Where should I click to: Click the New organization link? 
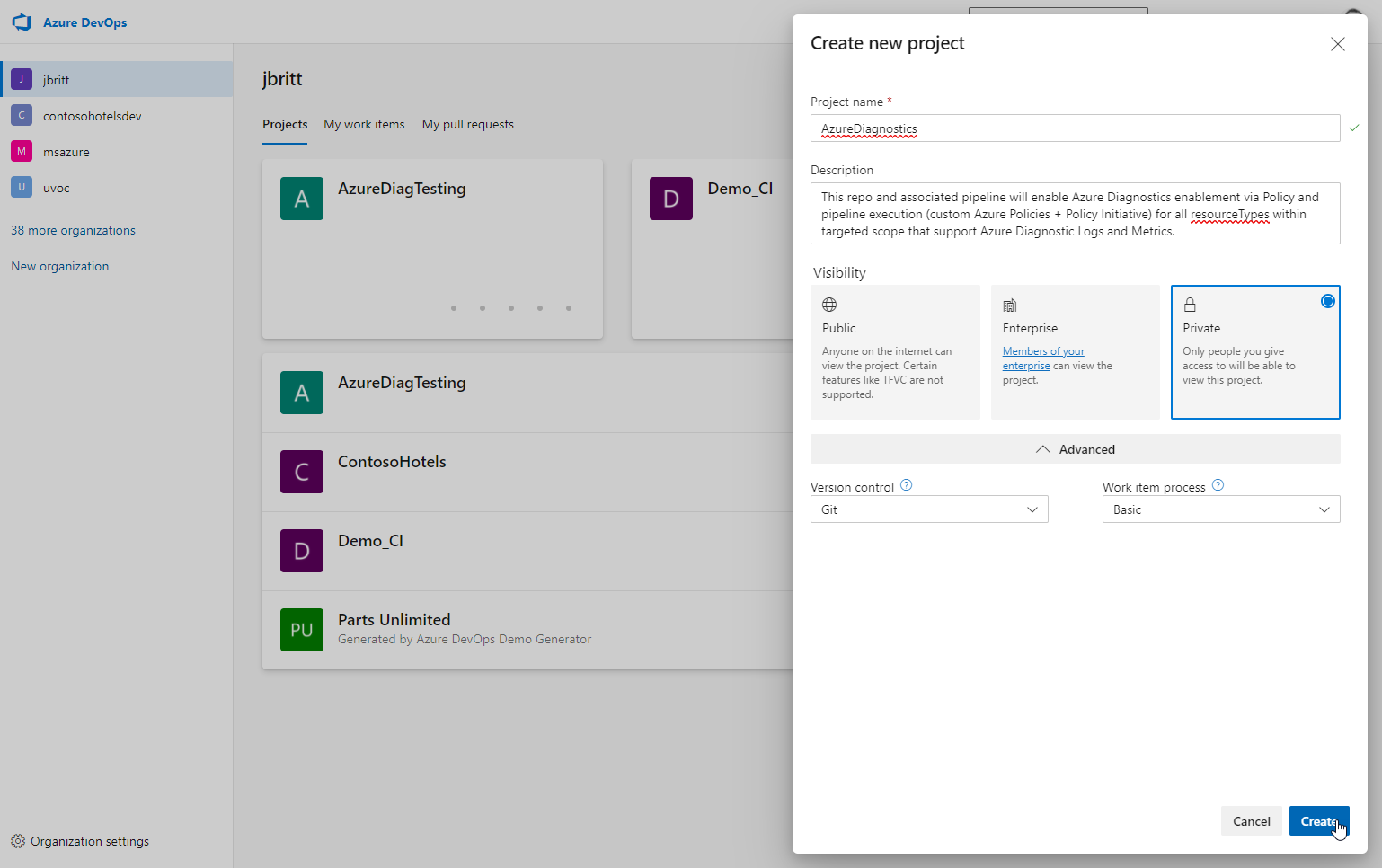(59, 266)
